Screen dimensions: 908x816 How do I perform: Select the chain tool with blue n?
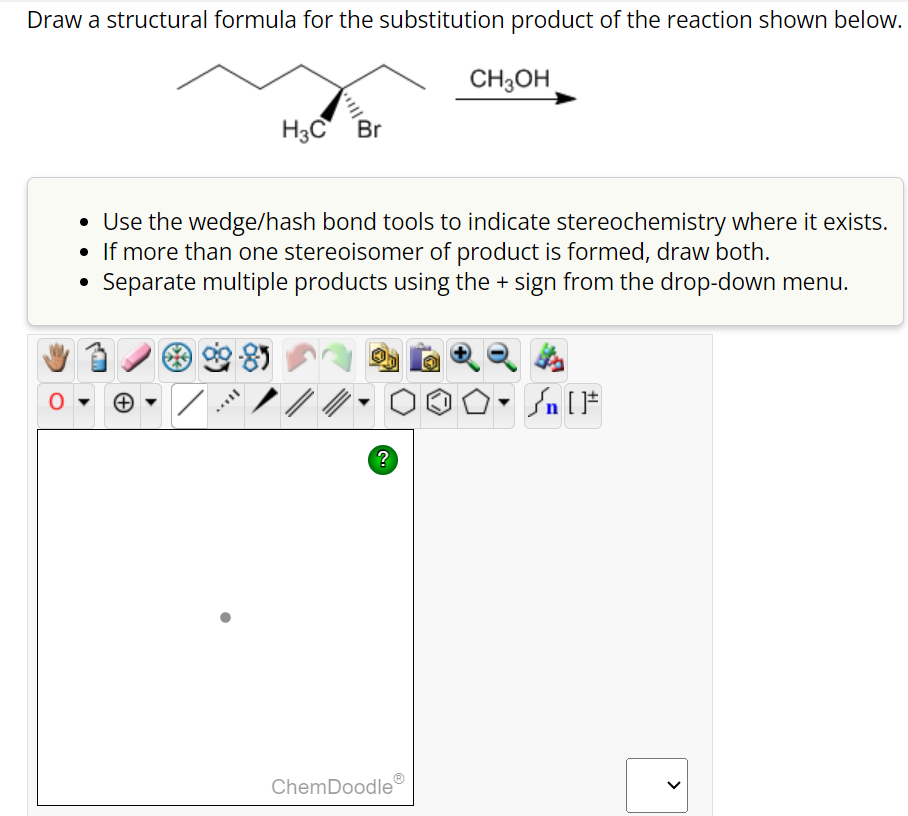[542, 405]
